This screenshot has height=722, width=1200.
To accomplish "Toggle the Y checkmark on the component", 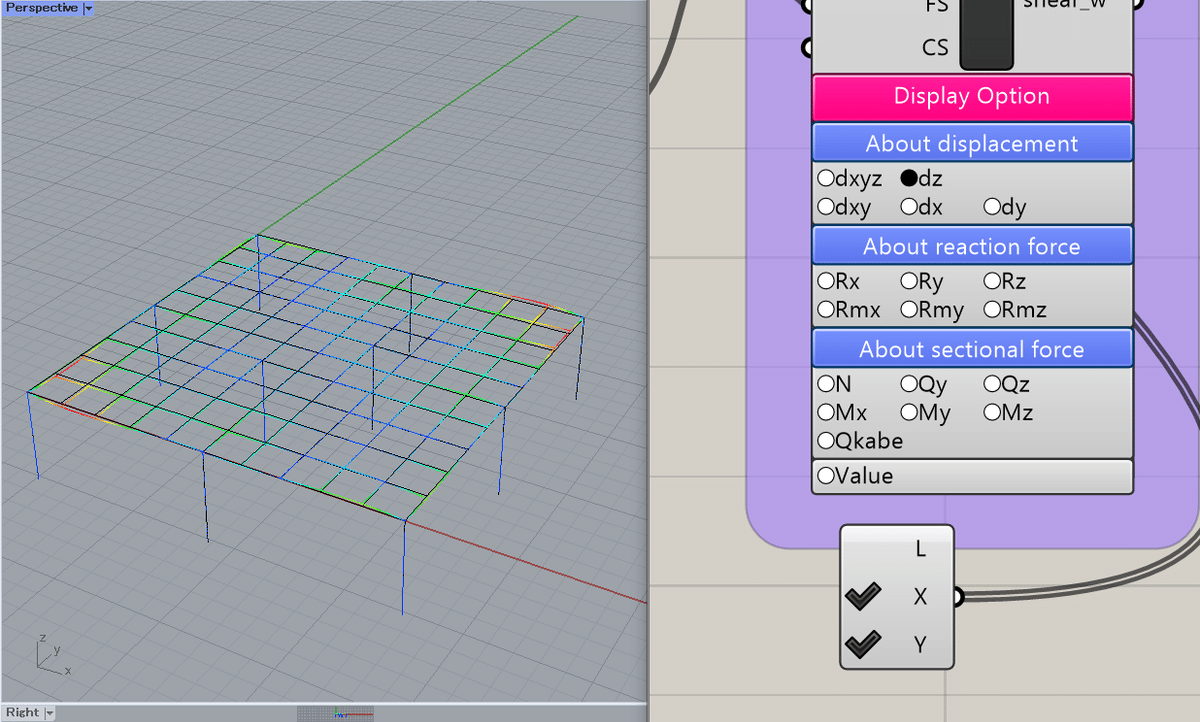I will click(x=863, y=645).
